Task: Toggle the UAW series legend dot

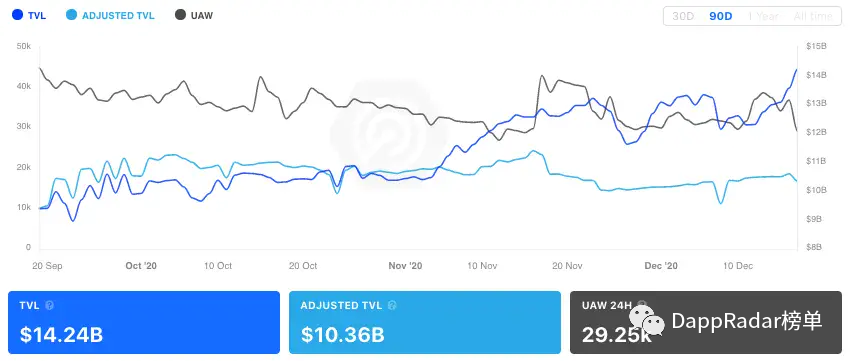Action: point(181,15)
